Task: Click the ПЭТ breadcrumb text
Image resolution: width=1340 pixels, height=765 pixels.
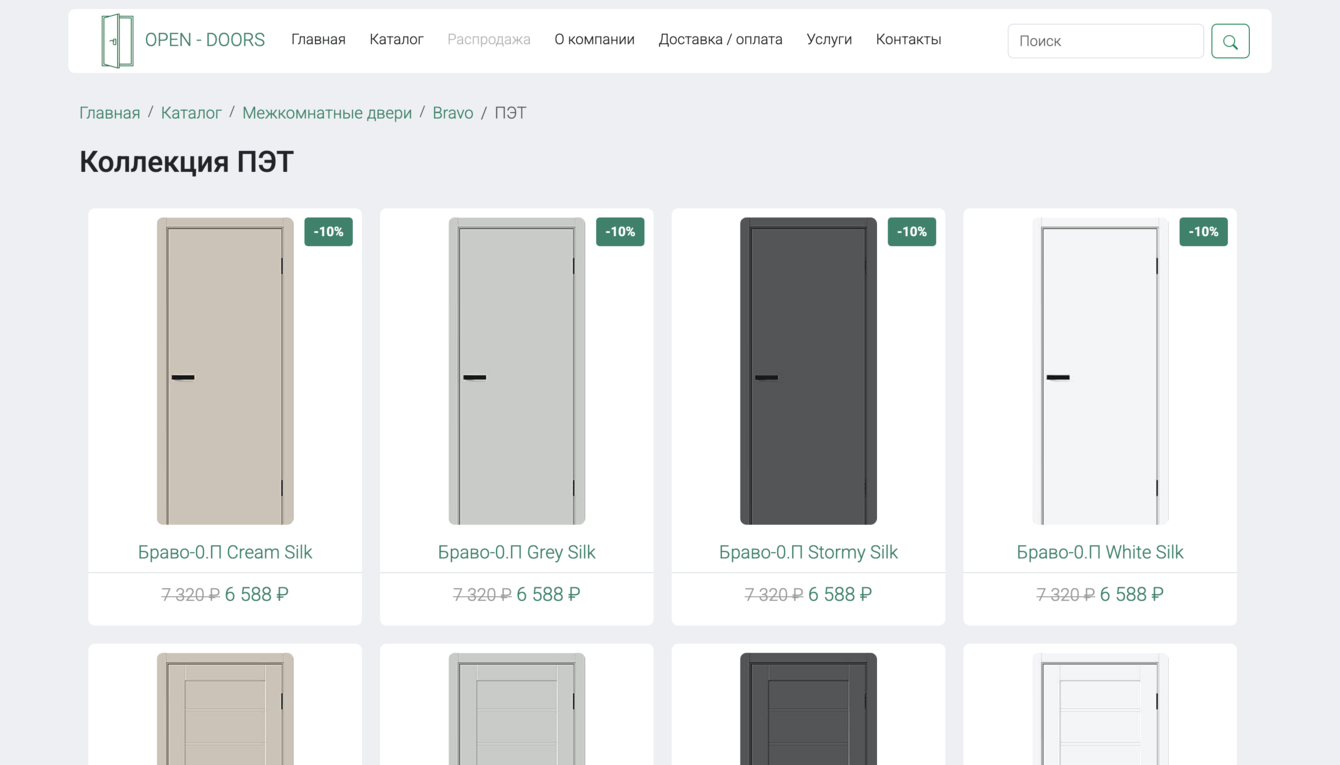Action: coord(510,113)
